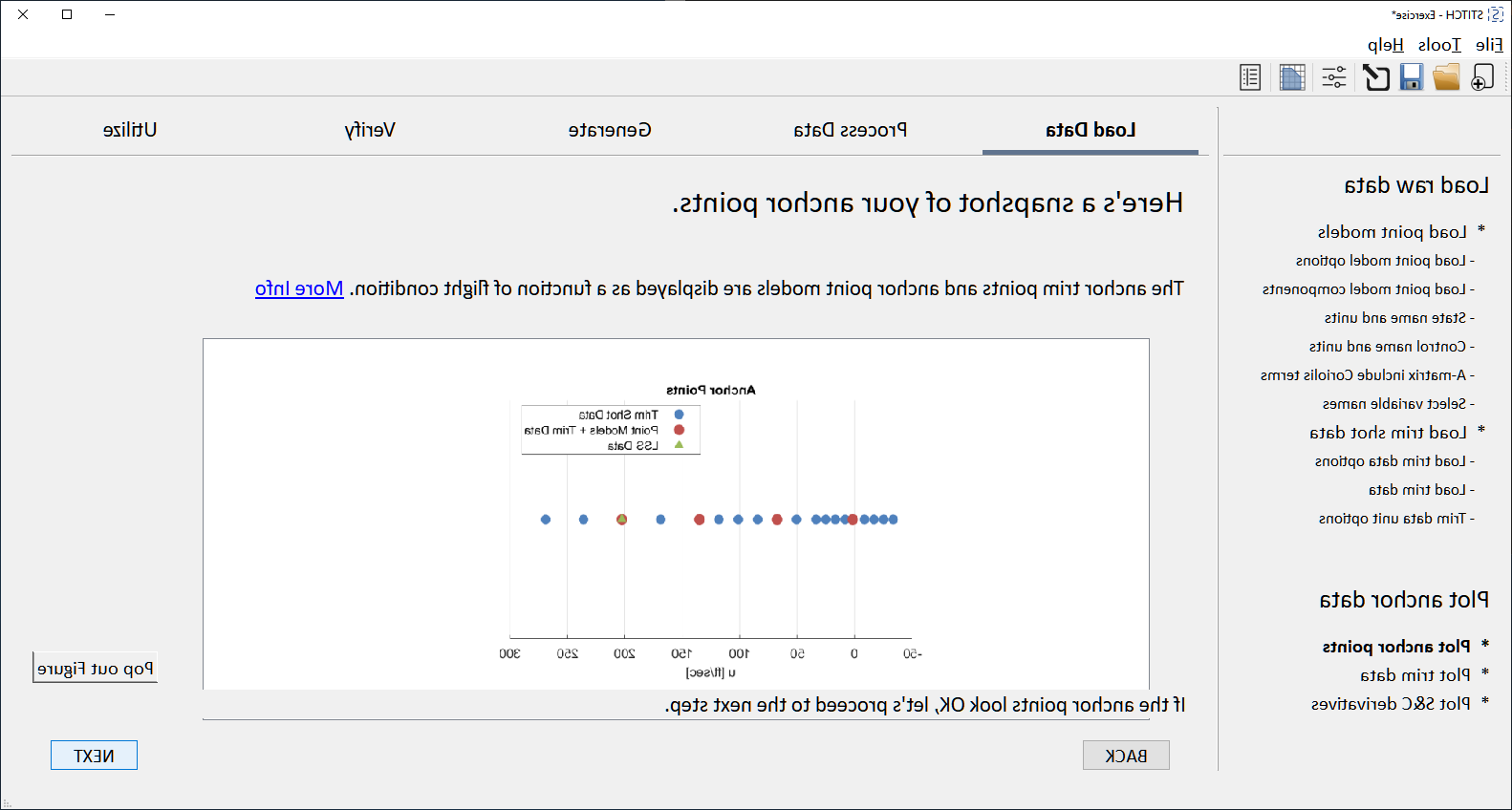Click 'Point Models + Trim Data' legend entry
The height and width of the screenshot is (810, 1512).
(592, 430)
